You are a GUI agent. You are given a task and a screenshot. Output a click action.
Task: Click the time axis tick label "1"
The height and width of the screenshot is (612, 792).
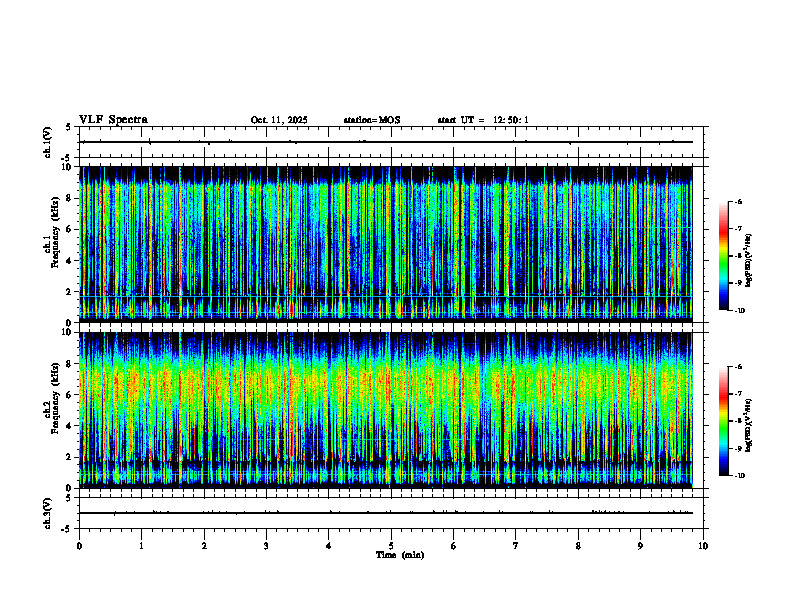(x=141, y=546)
